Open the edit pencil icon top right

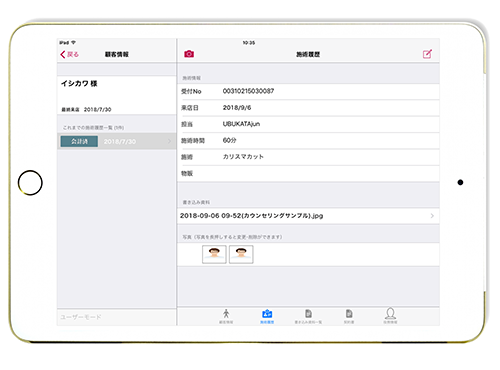click(427, 54)
